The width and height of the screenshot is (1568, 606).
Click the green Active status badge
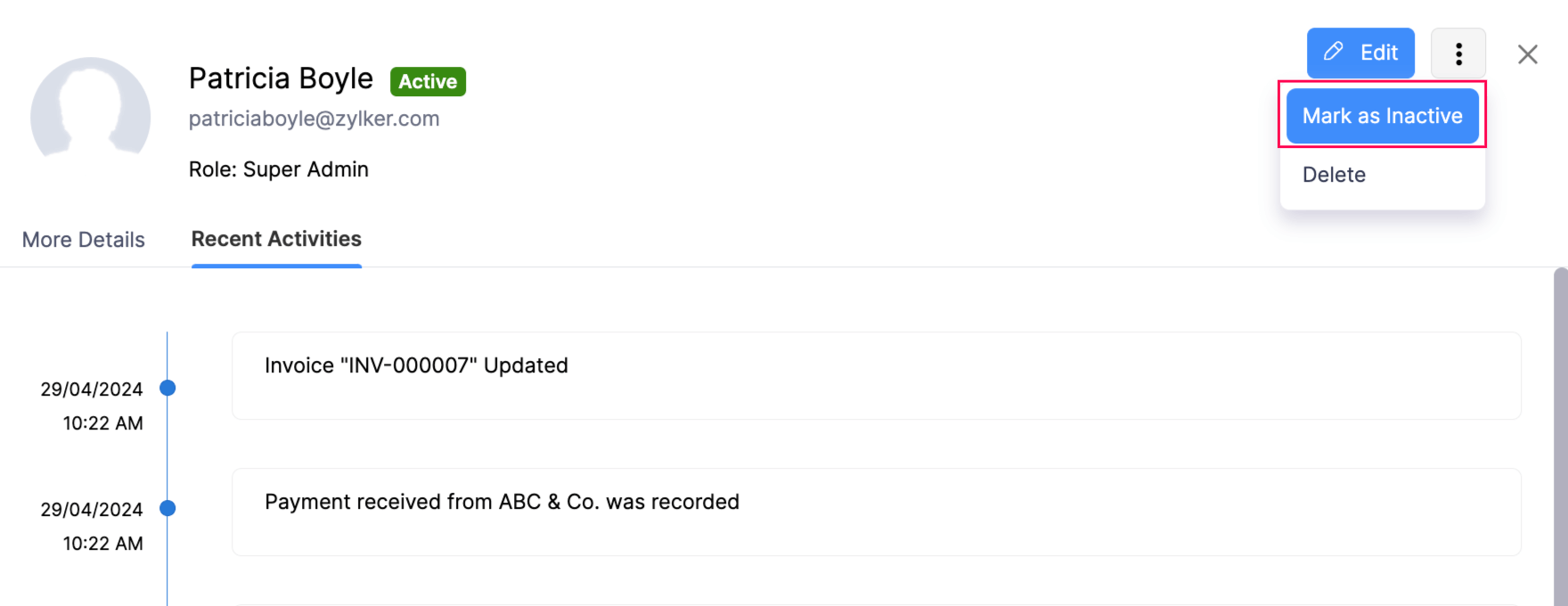coord(428,81)
